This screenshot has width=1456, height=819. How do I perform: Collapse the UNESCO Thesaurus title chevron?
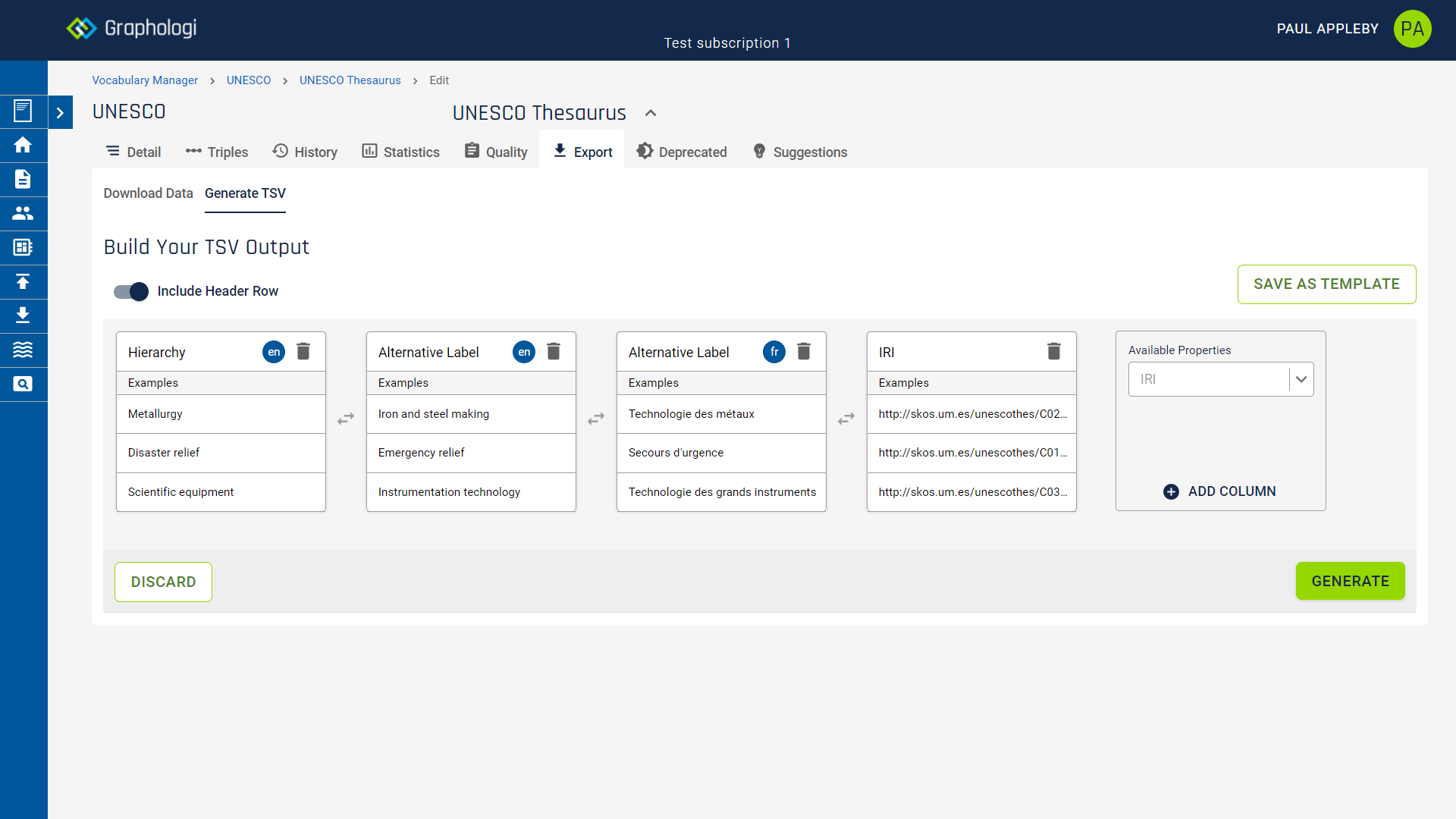(651, 113)
